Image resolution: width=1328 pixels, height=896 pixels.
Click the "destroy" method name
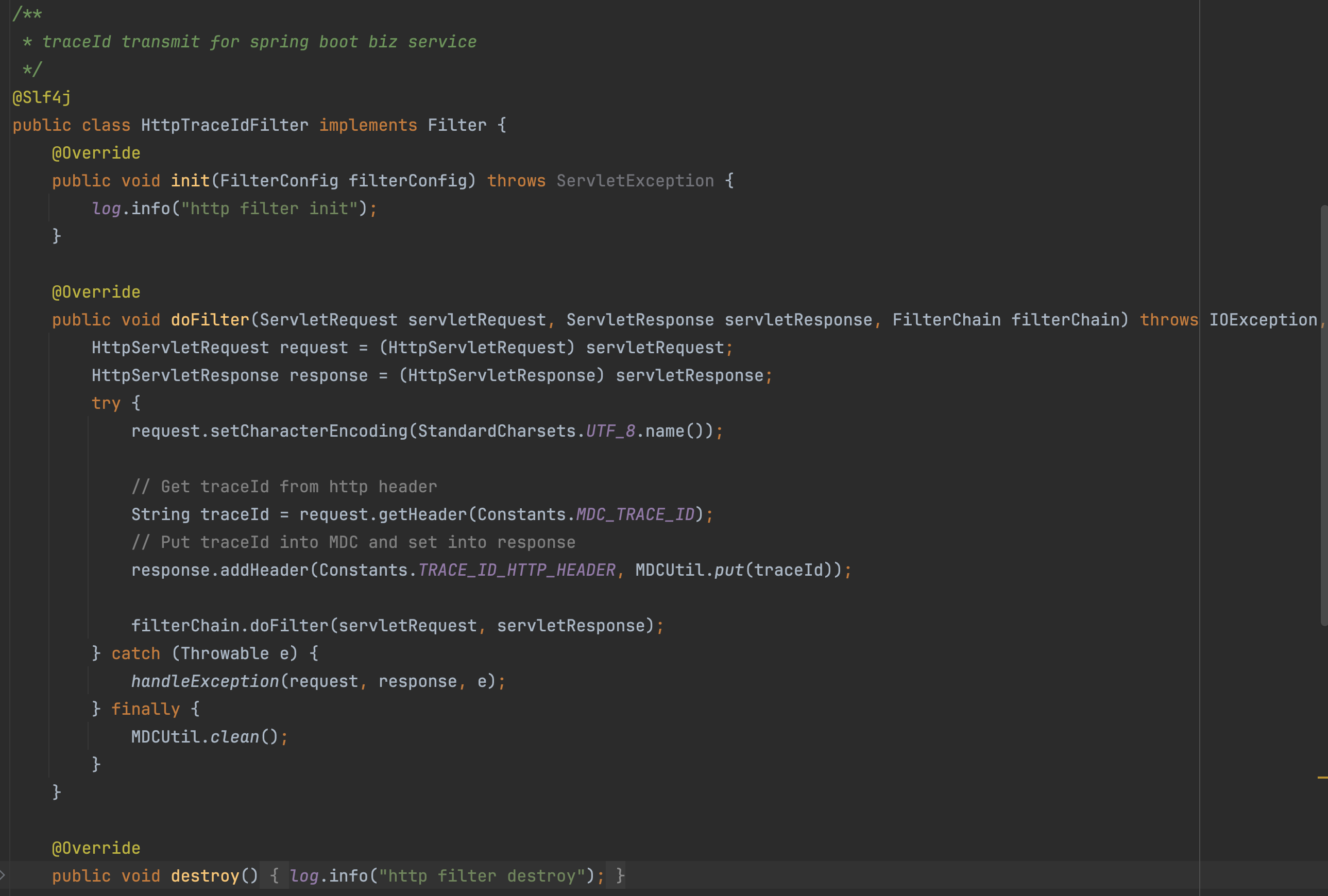pos(205,875)
